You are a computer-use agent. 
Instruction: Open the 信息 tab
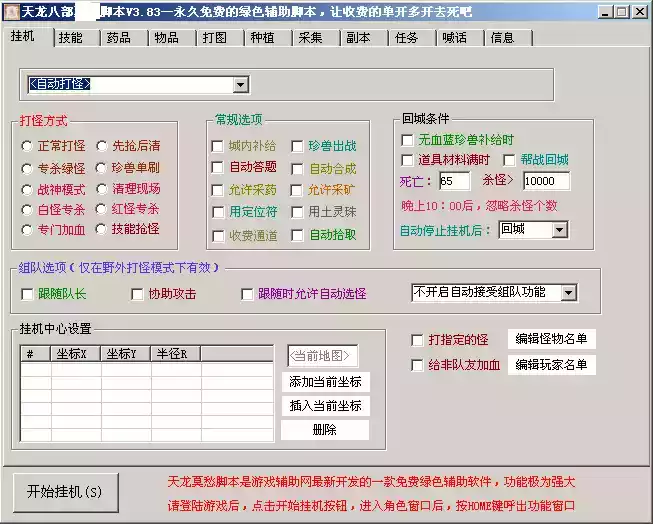[508, 38]
